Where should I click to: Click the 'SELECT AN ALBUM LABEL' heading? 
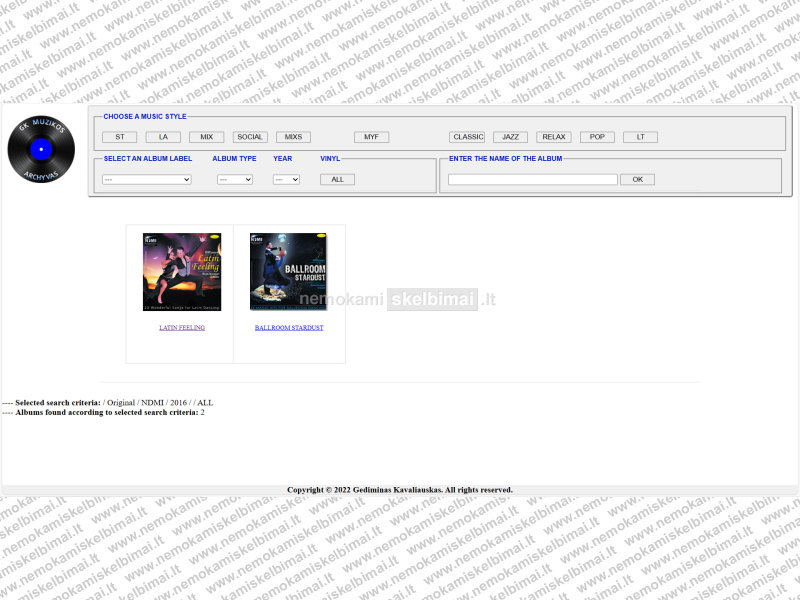pyautogui.click(x=148, y=159)
